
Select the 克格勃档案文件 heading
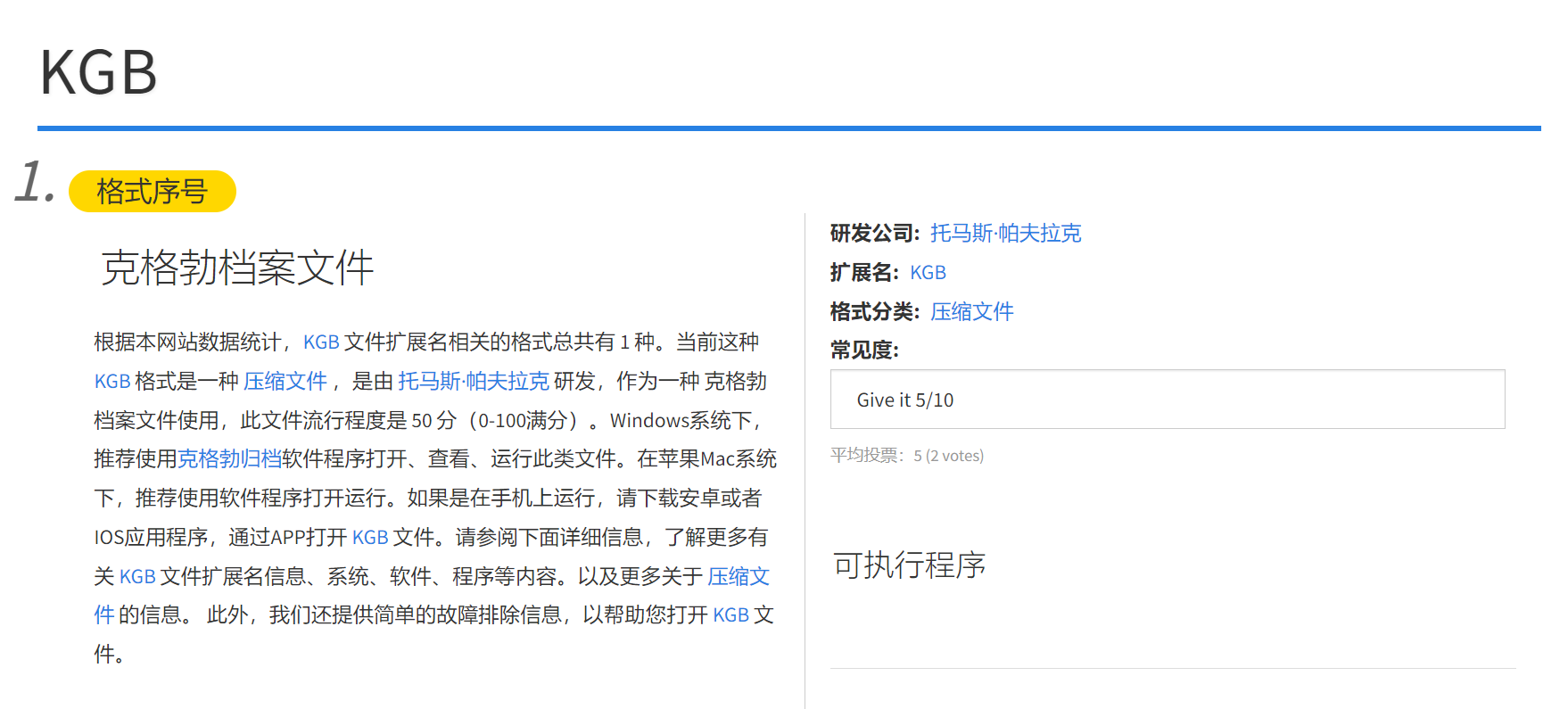pyautogui.click(x=236, y=268)
